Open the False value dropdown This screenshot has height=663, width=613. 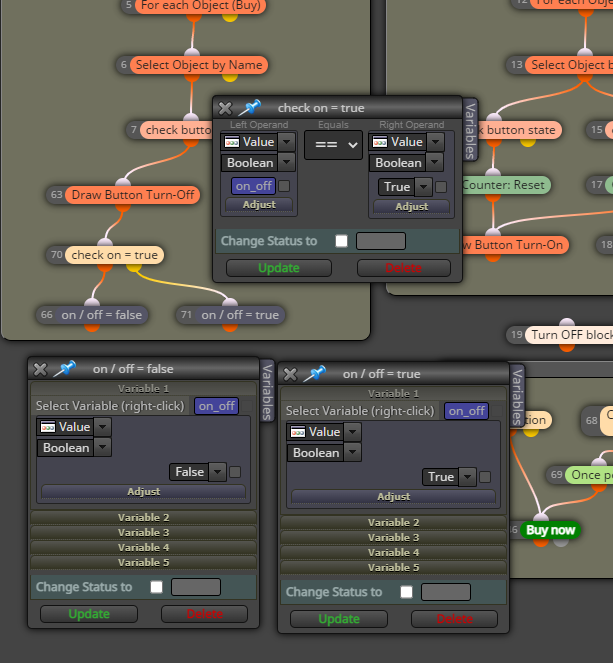218,472
